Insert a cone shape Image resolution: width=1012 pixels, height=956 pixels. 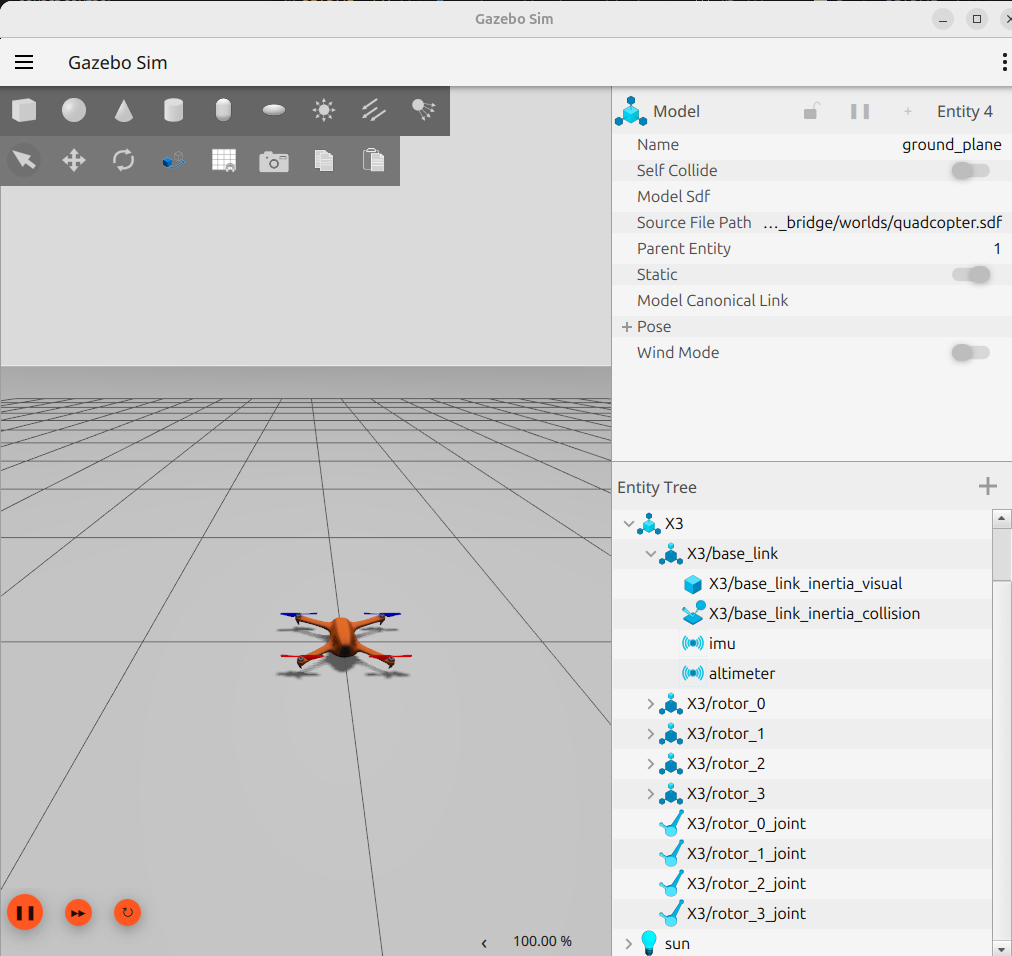(124, 110)
